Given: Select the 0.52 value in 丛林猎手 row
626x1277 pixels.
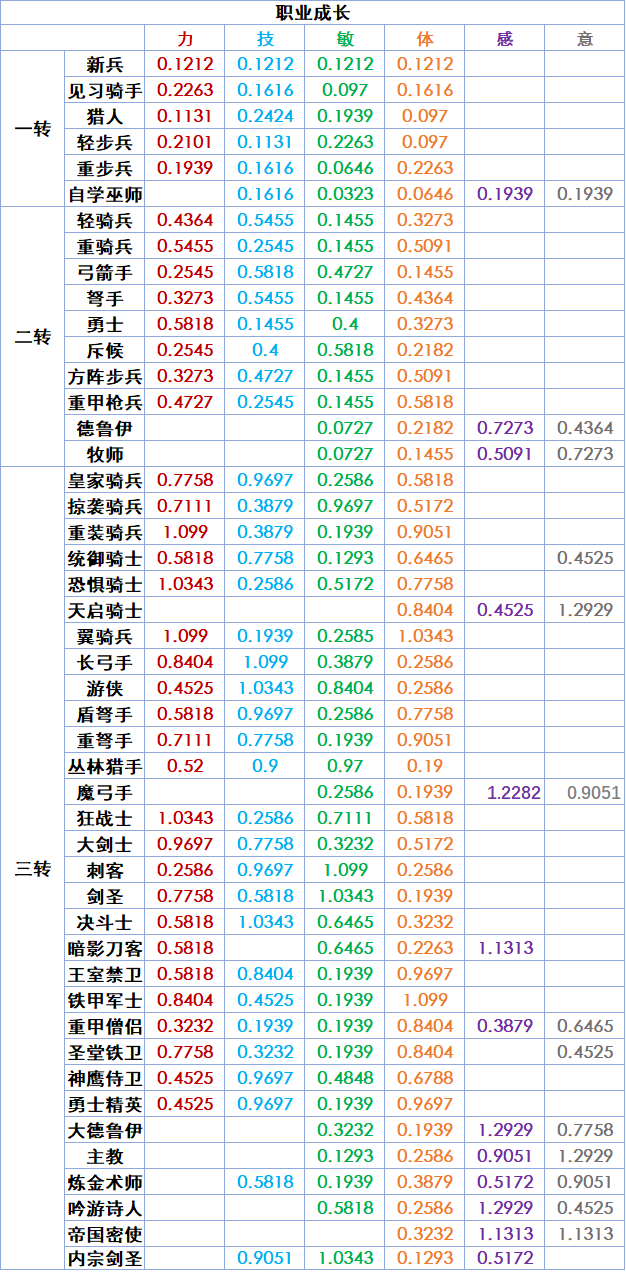Looking at the screenshot, I should [185, 766].
